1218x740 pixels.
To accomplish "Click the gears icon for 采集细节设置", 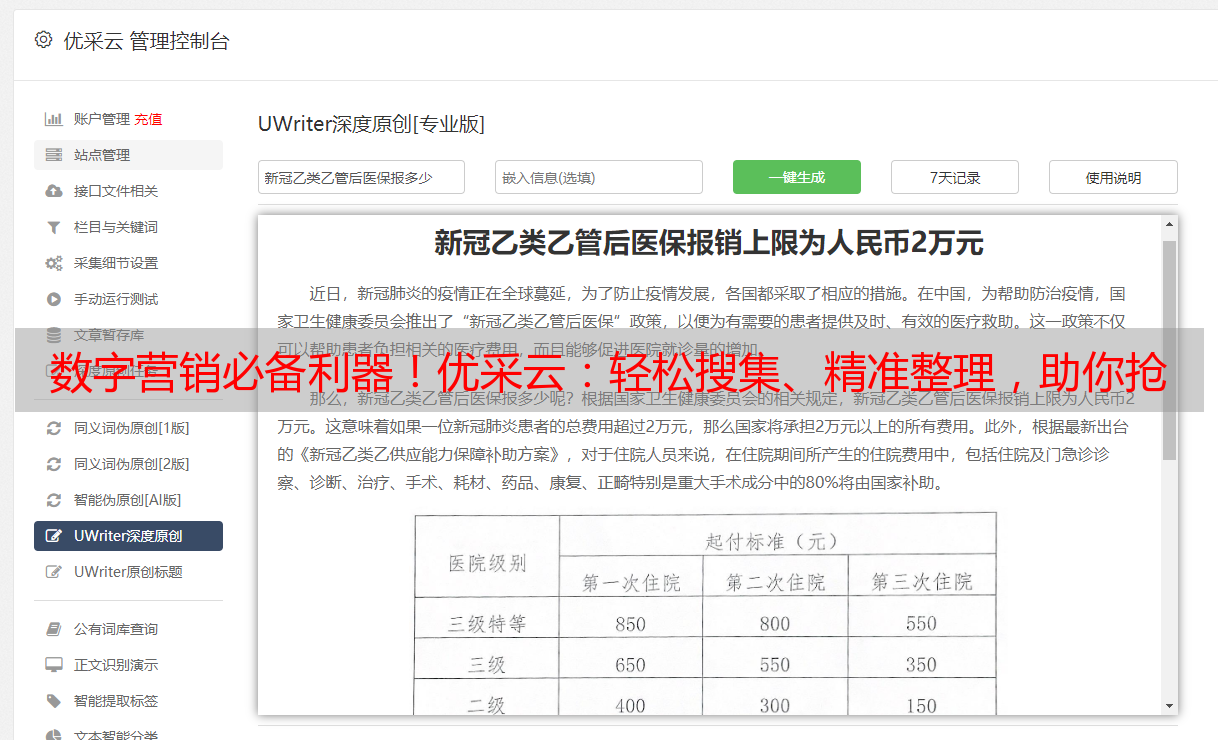I will 54,263.
